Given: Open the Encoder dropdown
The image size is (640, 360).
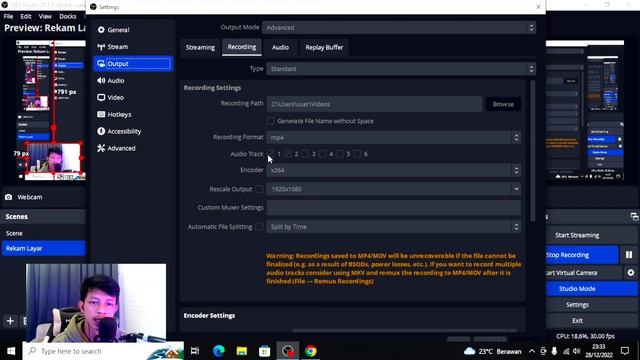Looking at the screenshot, I should pyautogui.click(x=393, y=170).
